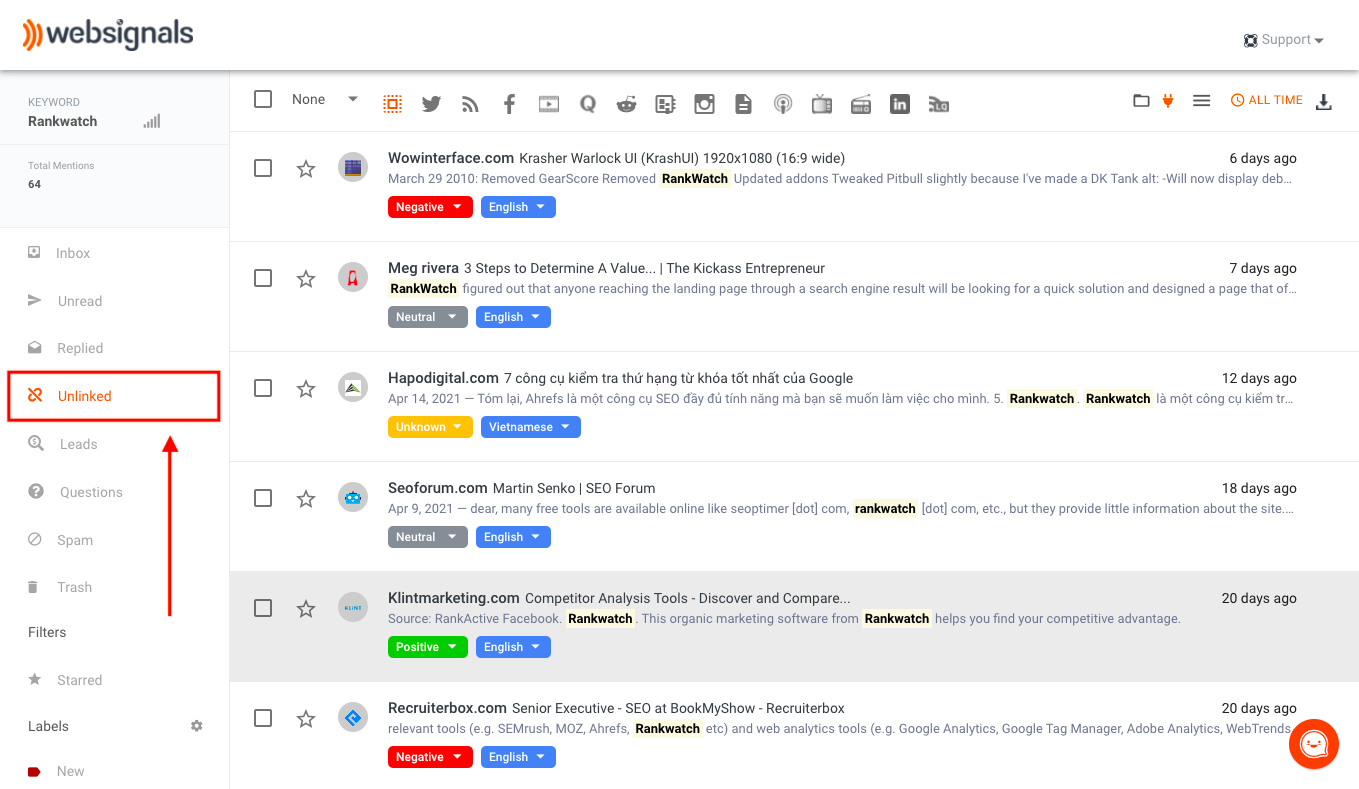Viewport: 1359px width, 789px height.
Task: Star the Wowinterface.com mention
Action: (x=306, y=168)
